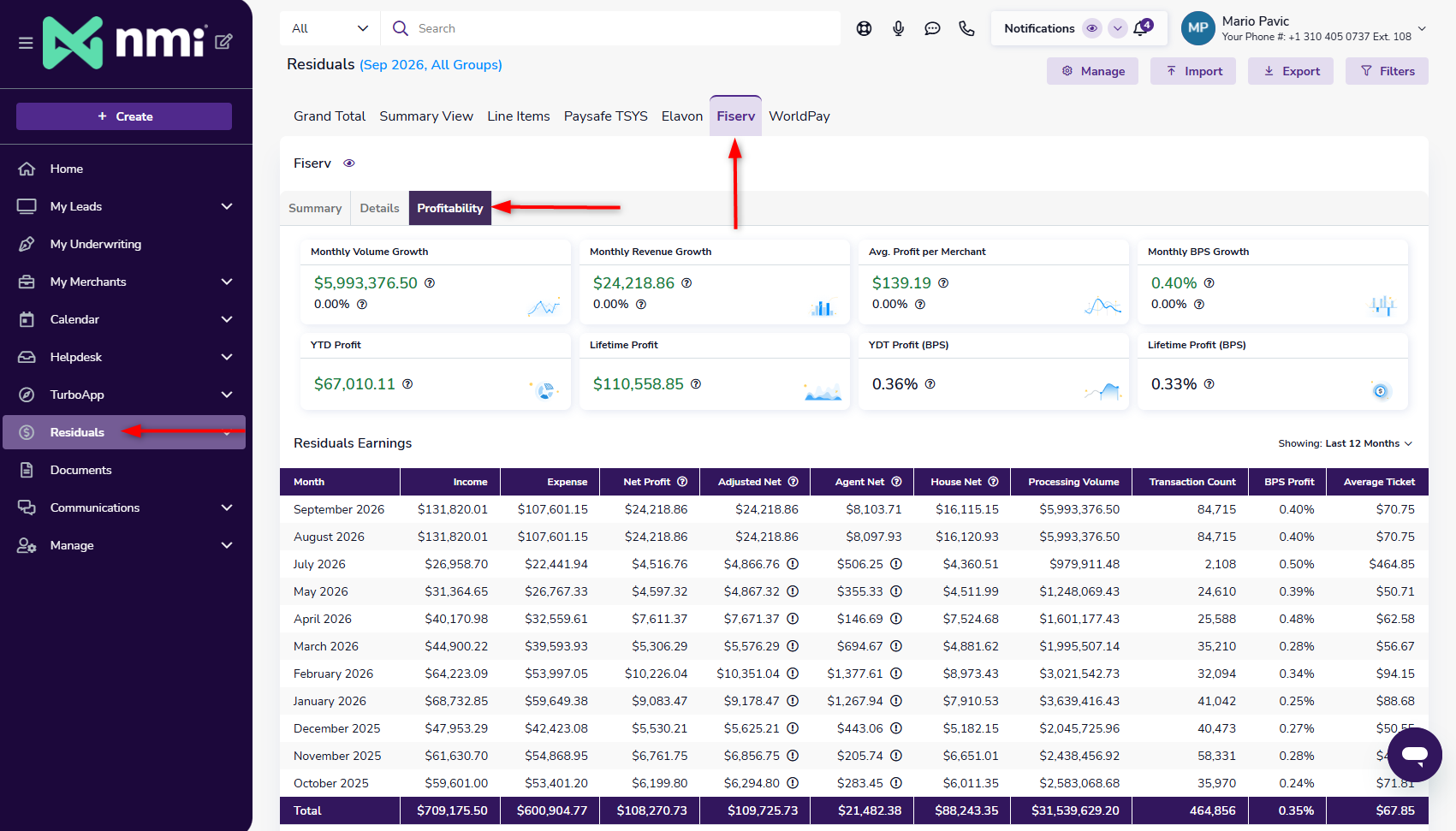Viewport: 1456px width, 831px height.
Task: Click info icon beside House Net header
Action: coord(993,482)
